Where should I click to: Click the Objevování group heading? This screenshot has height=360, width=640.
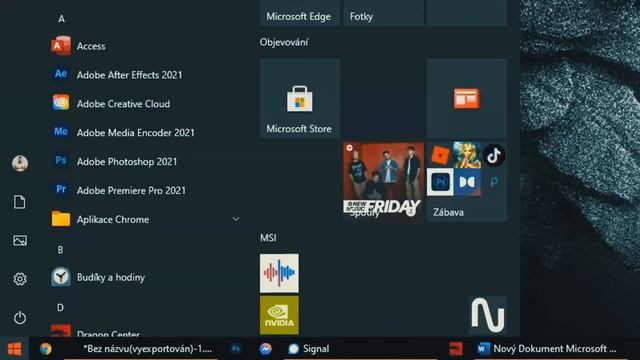(x=284, y=42)
